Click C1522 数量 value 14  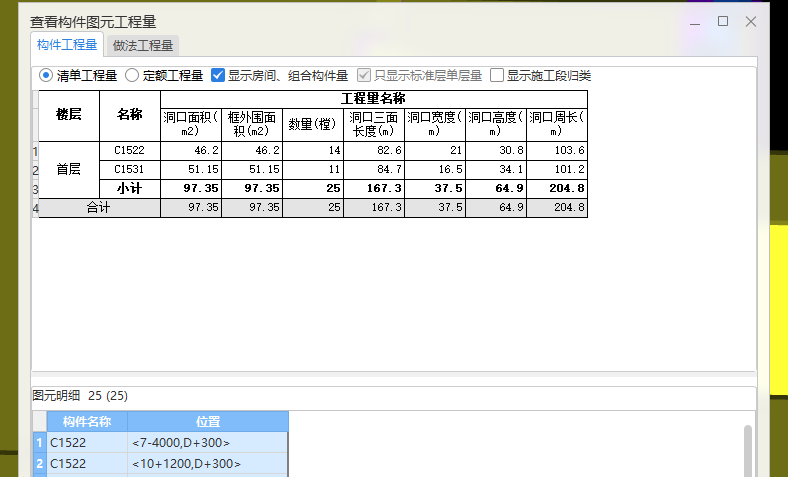313,151
